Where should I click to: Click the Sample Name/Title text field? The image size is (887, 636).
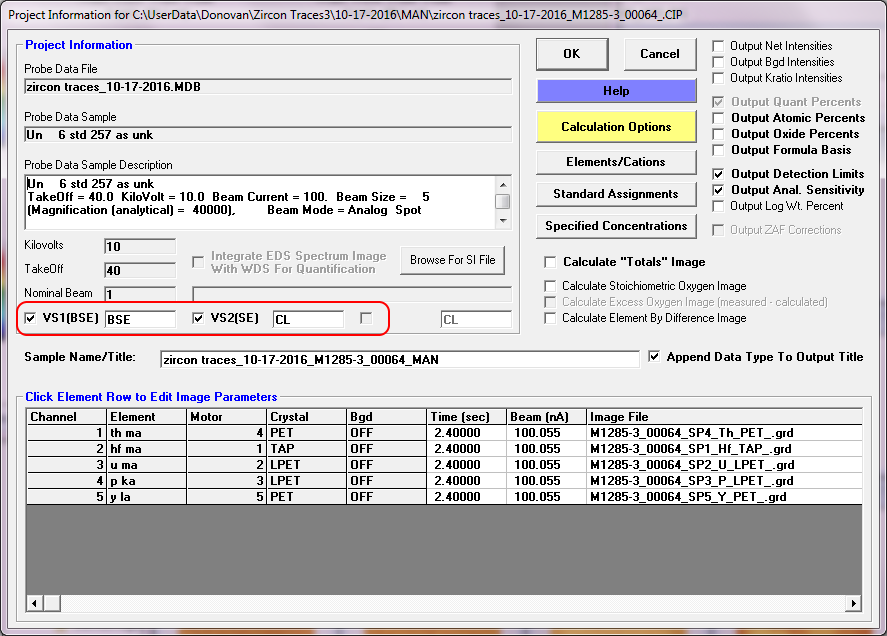click(x=398, y=359)
